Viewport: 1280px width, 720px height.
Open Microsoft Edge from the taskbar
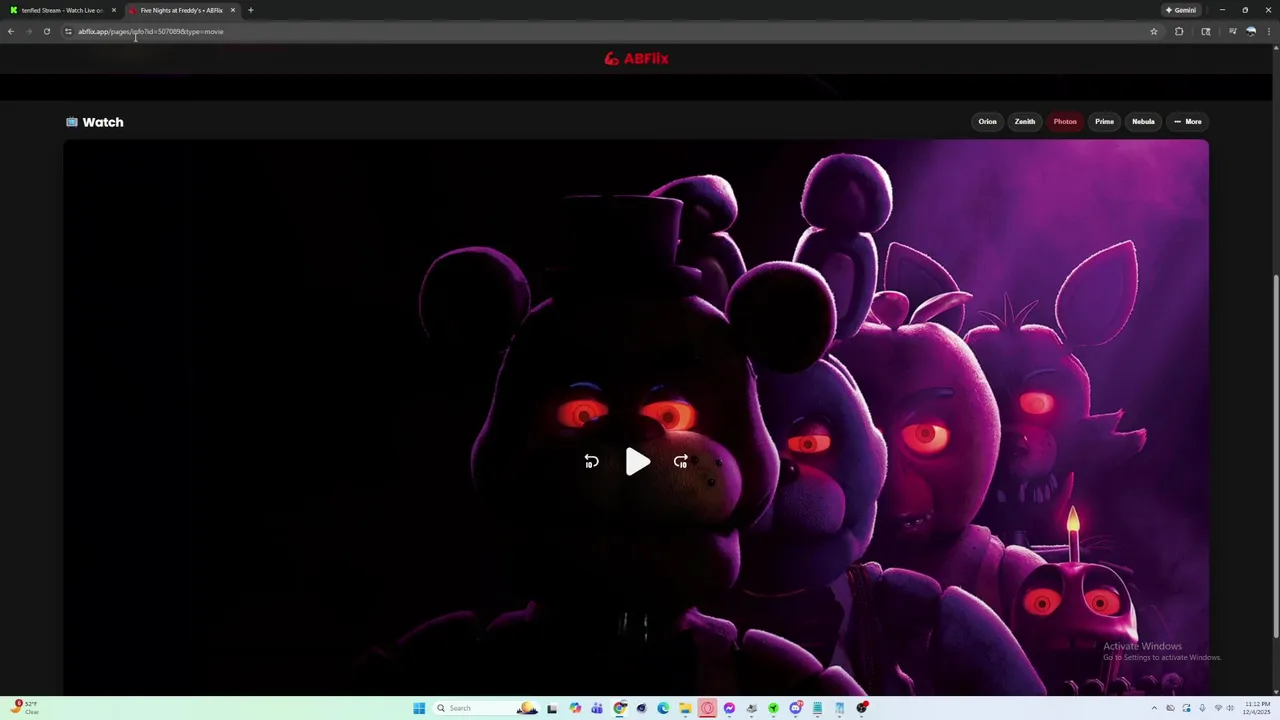[663, 708]
